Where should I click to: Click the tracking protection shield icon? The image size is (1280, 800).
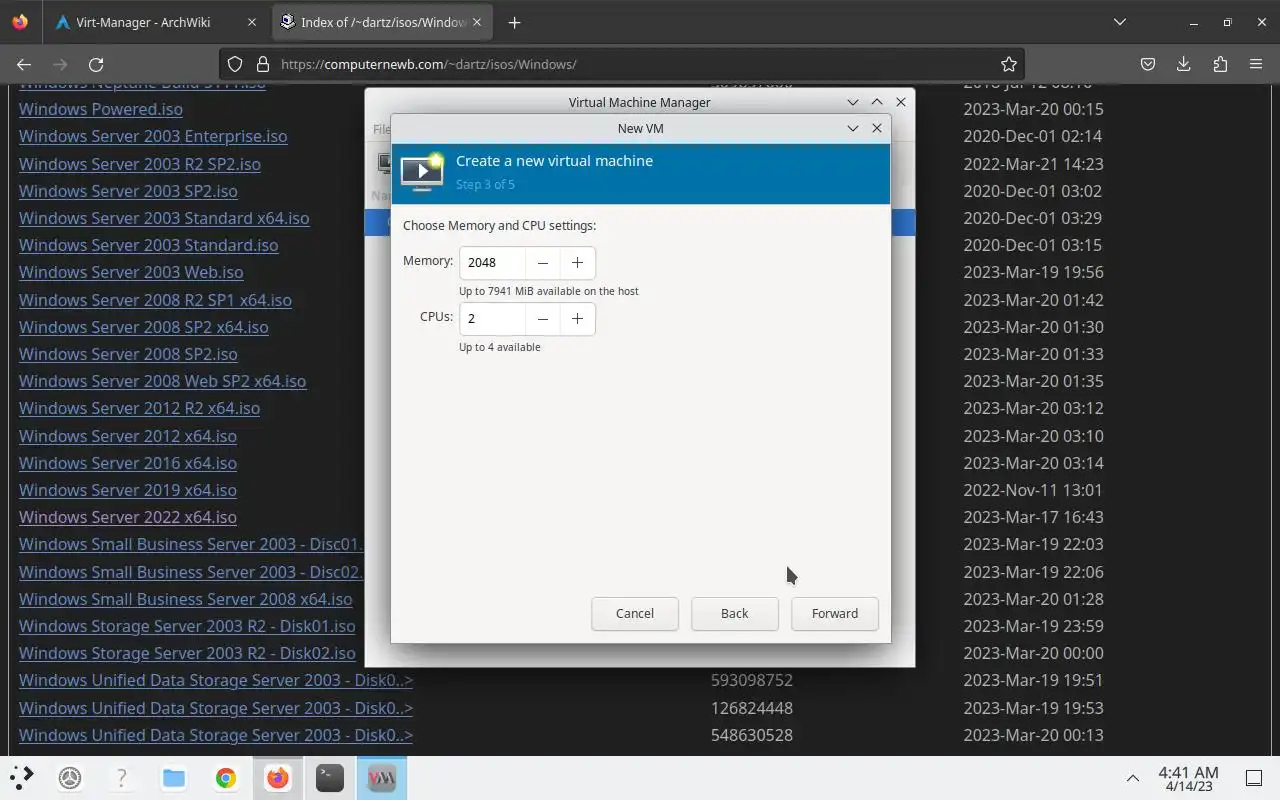(x=235, y=64)
